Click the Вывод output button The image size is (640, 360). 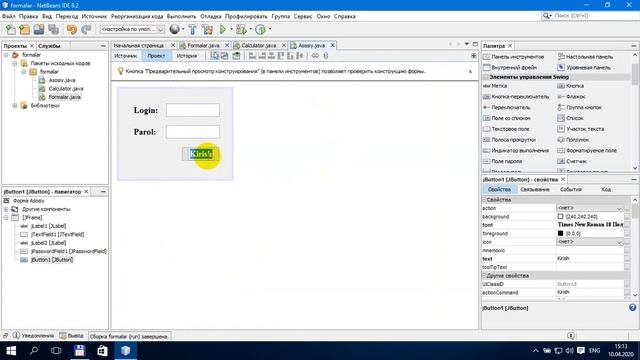[x=72, y=336]
